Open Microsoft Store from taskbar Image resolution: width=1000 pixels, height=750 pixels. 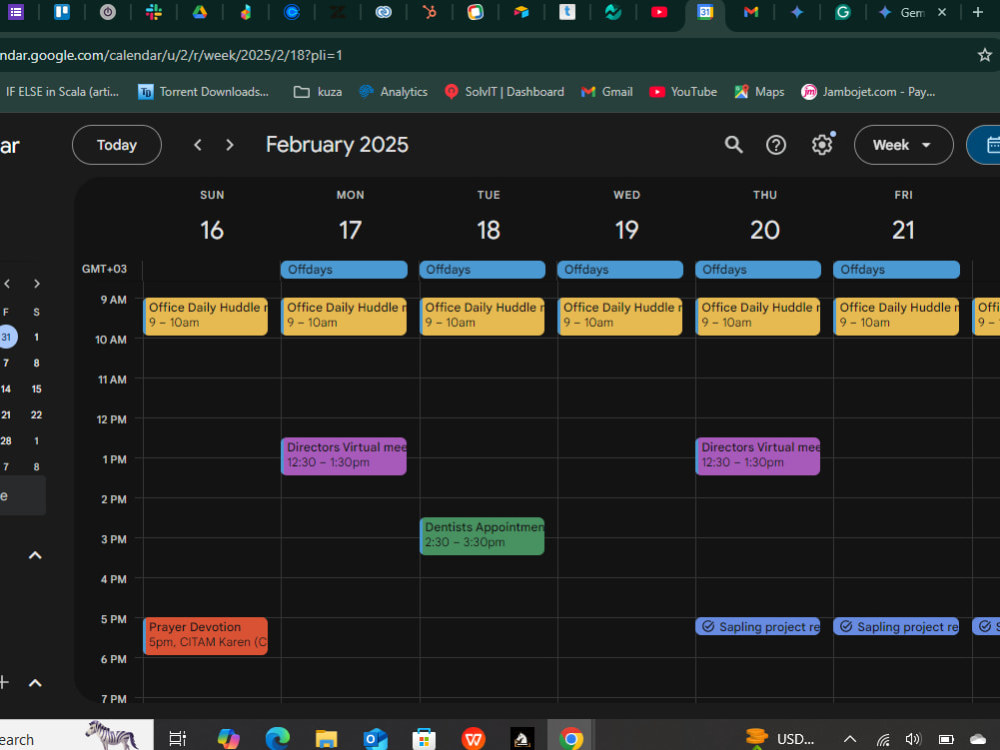click(423, 739)
